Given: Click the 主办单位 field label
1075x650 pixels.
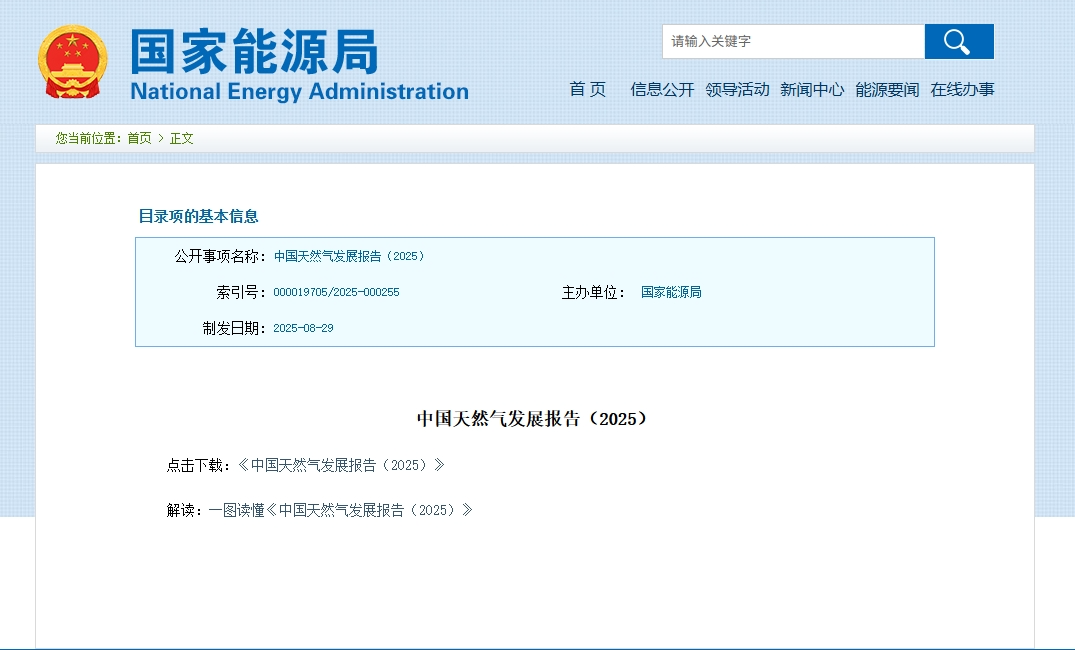Looking at the screenshot, I should click(x=593, y=293).
